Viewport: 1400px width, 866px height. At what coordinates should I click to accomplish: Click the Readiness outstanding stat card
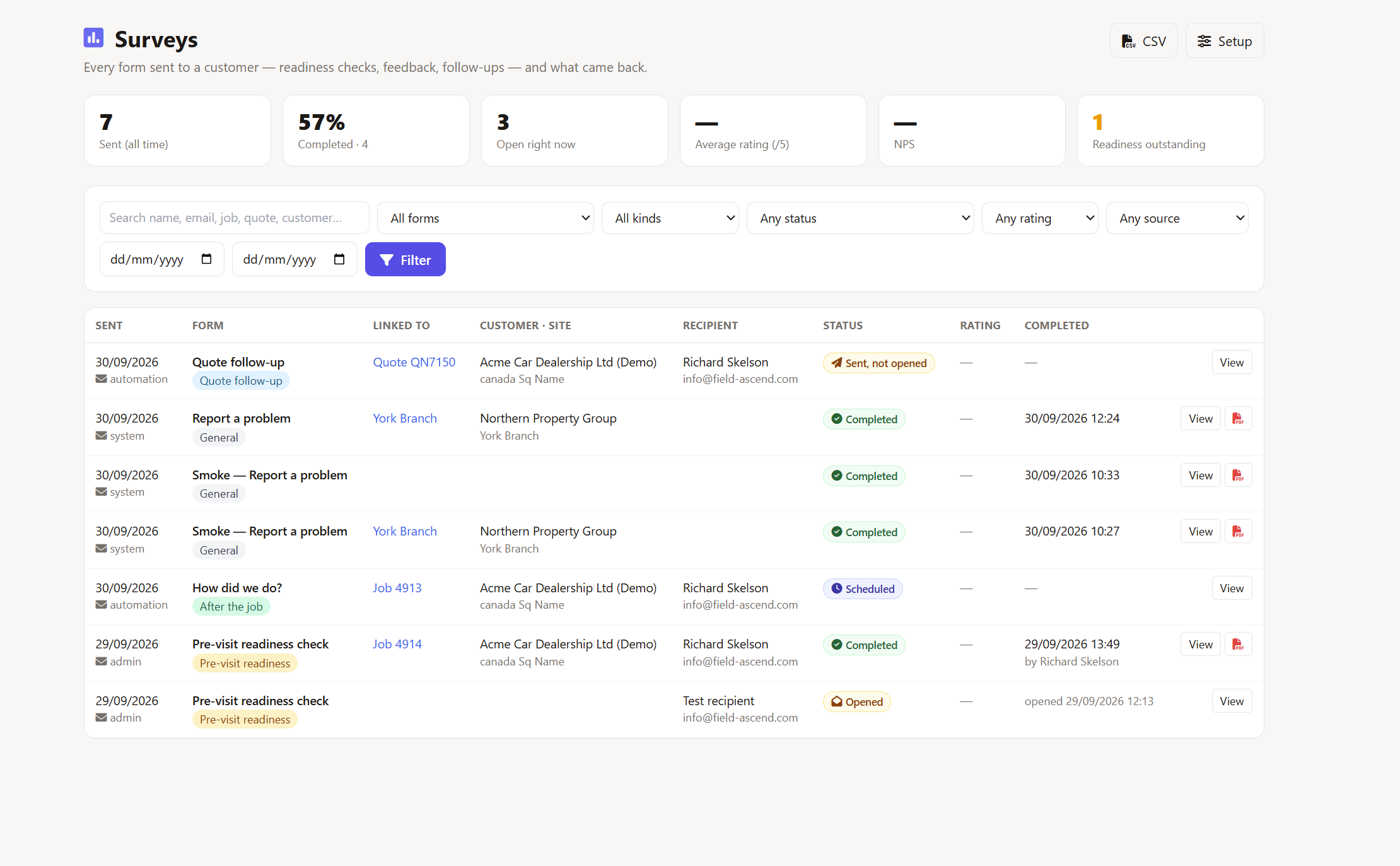click(1170, 131)
